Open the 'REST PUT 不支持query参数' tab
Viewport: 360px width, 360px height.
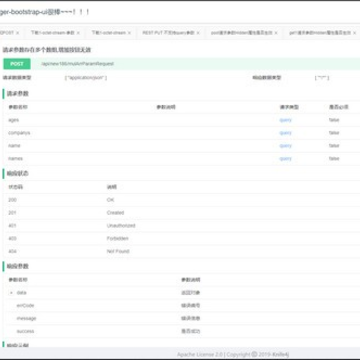point(168,33)
